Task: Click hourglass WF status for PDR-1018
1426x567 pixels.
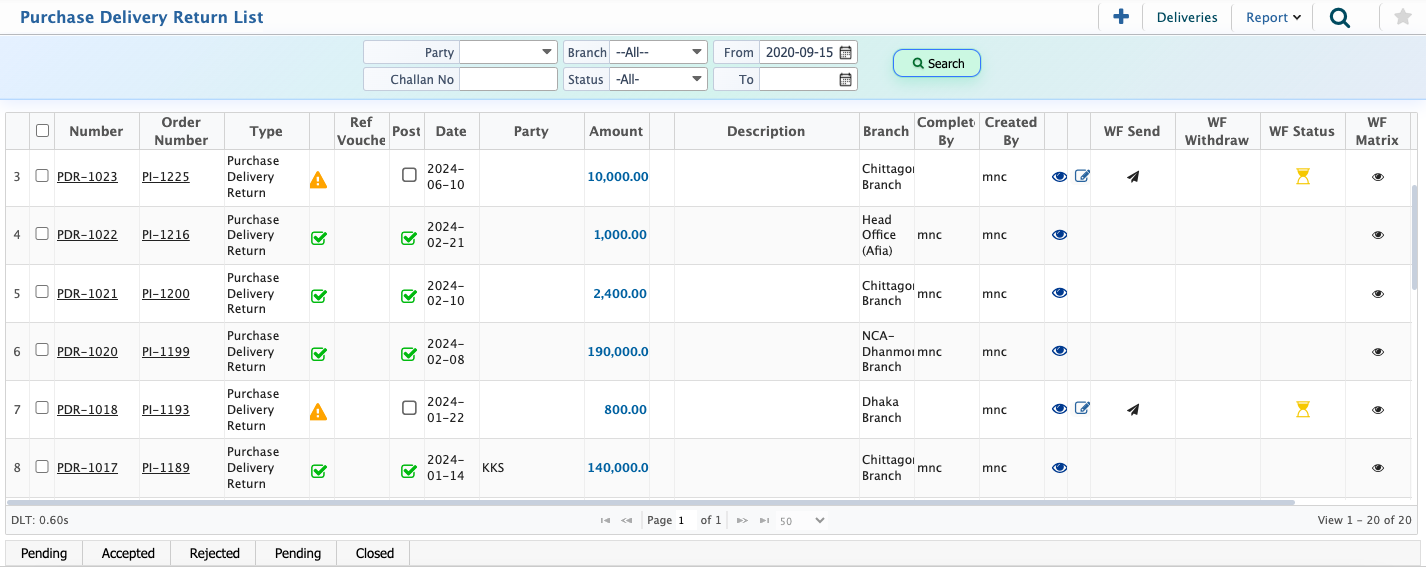Action: click(1302, 408)
